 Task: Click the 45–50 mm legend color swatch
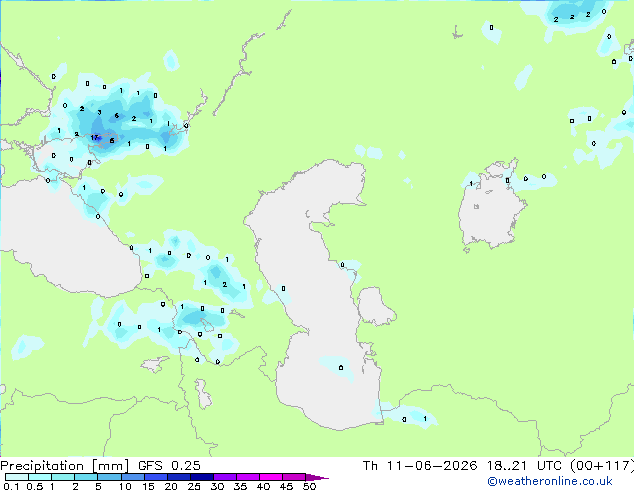tap(294, 477)
